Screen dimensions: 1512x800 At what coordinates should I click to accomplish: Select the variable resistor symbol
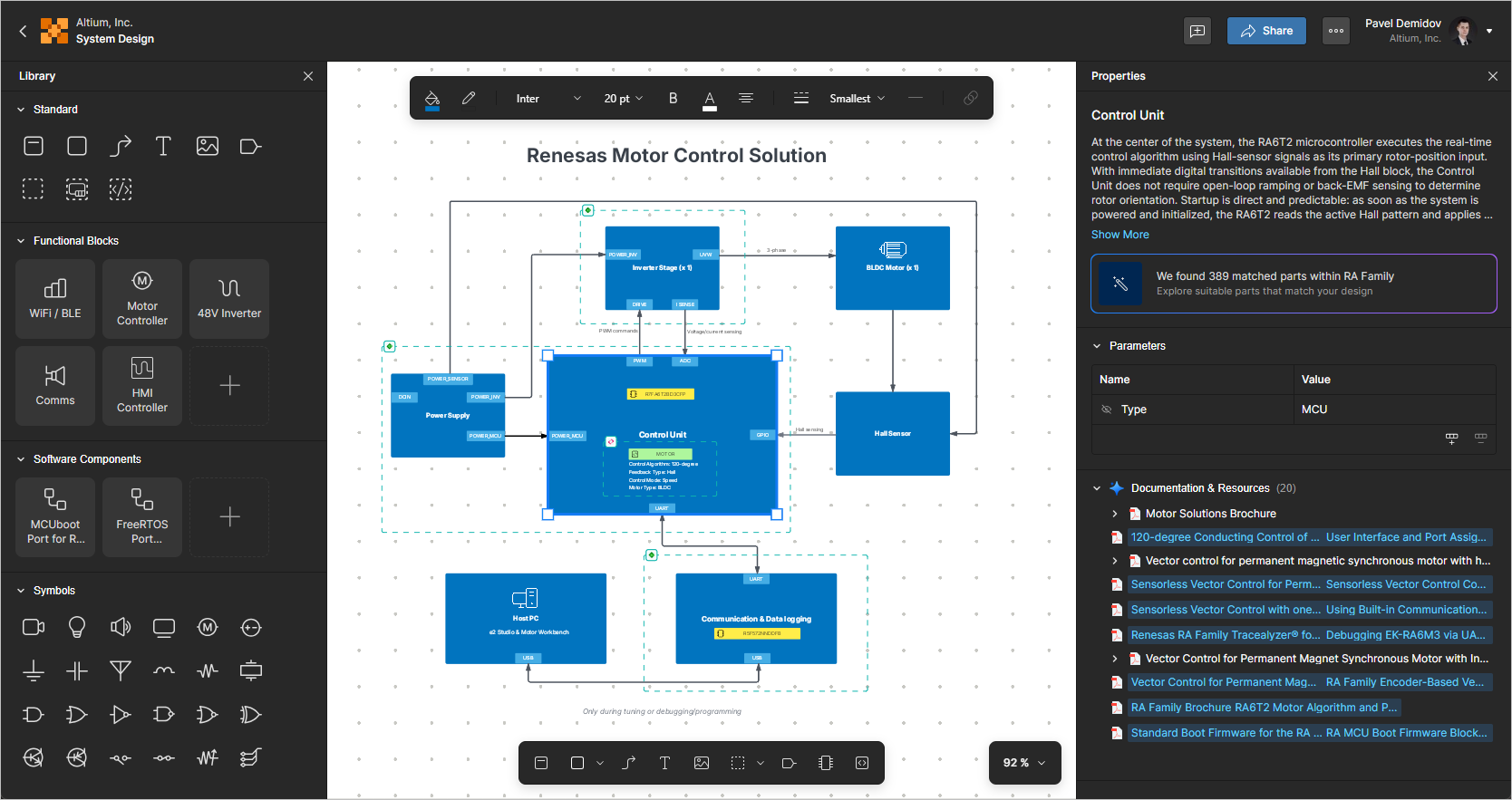(x=208, y=757)
